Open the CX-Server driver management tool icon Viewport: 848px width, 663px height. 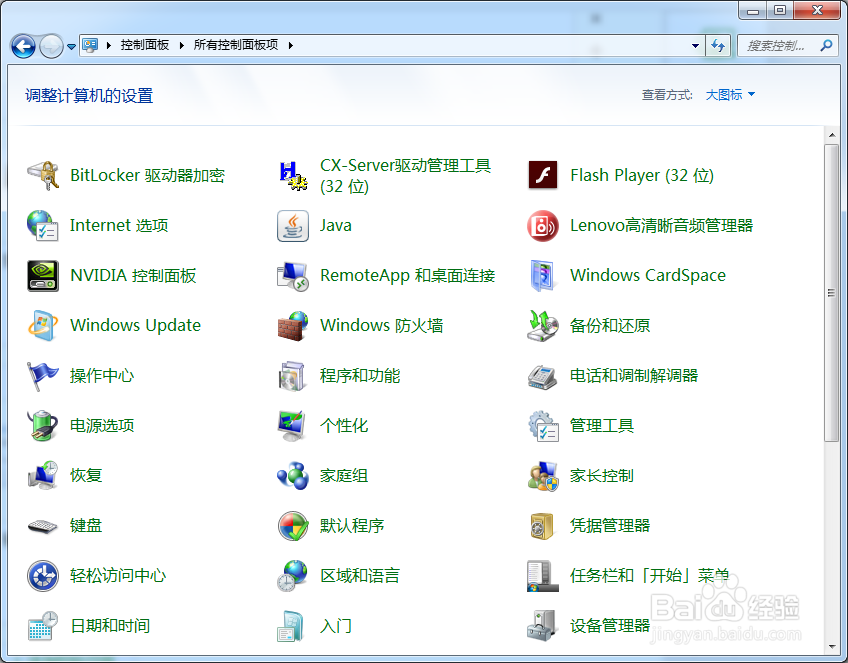293,175
